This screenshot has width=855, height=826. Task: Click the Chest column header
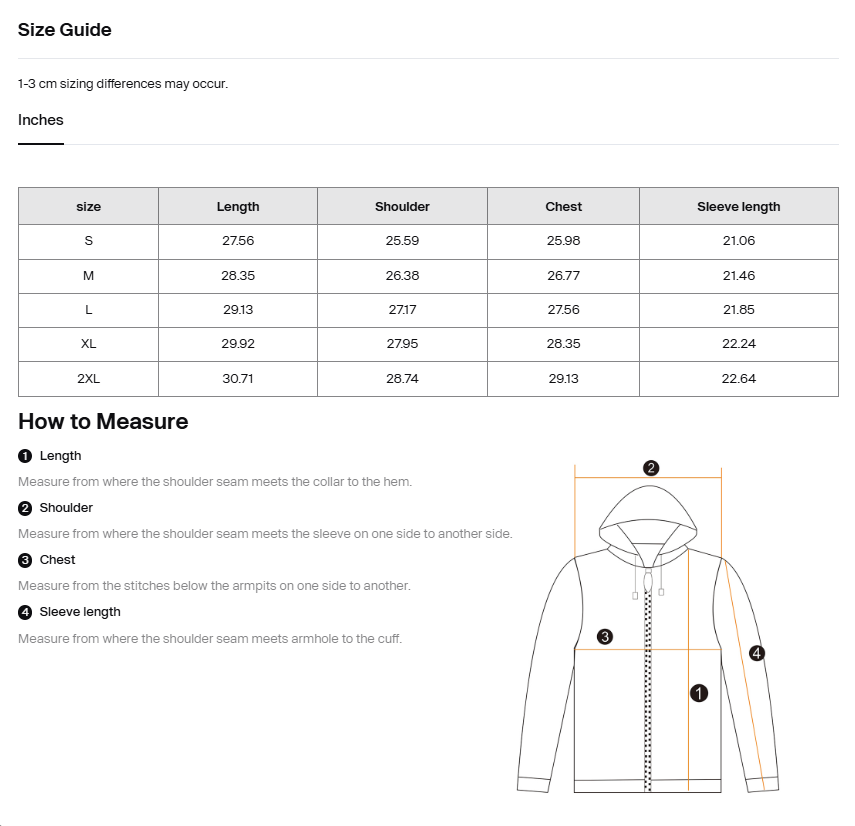pos(563,207)
